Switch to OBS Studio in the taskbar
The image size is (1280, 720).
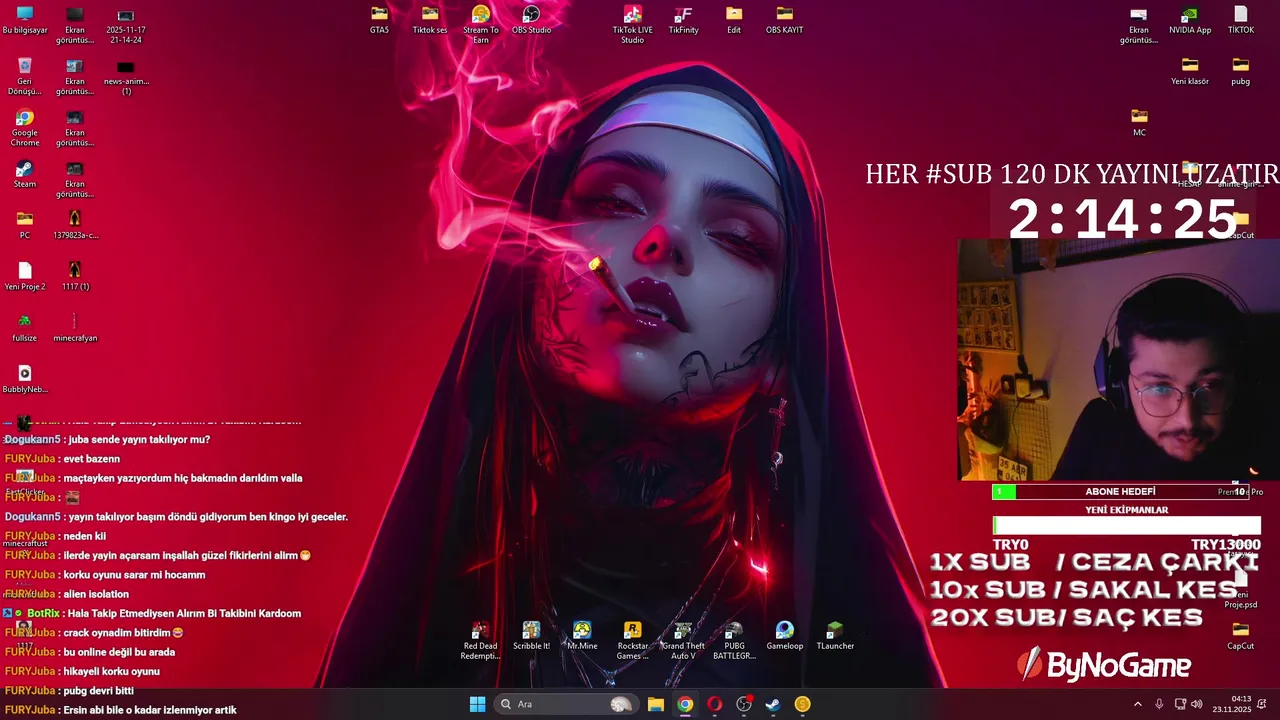click(x=744, y=704)
